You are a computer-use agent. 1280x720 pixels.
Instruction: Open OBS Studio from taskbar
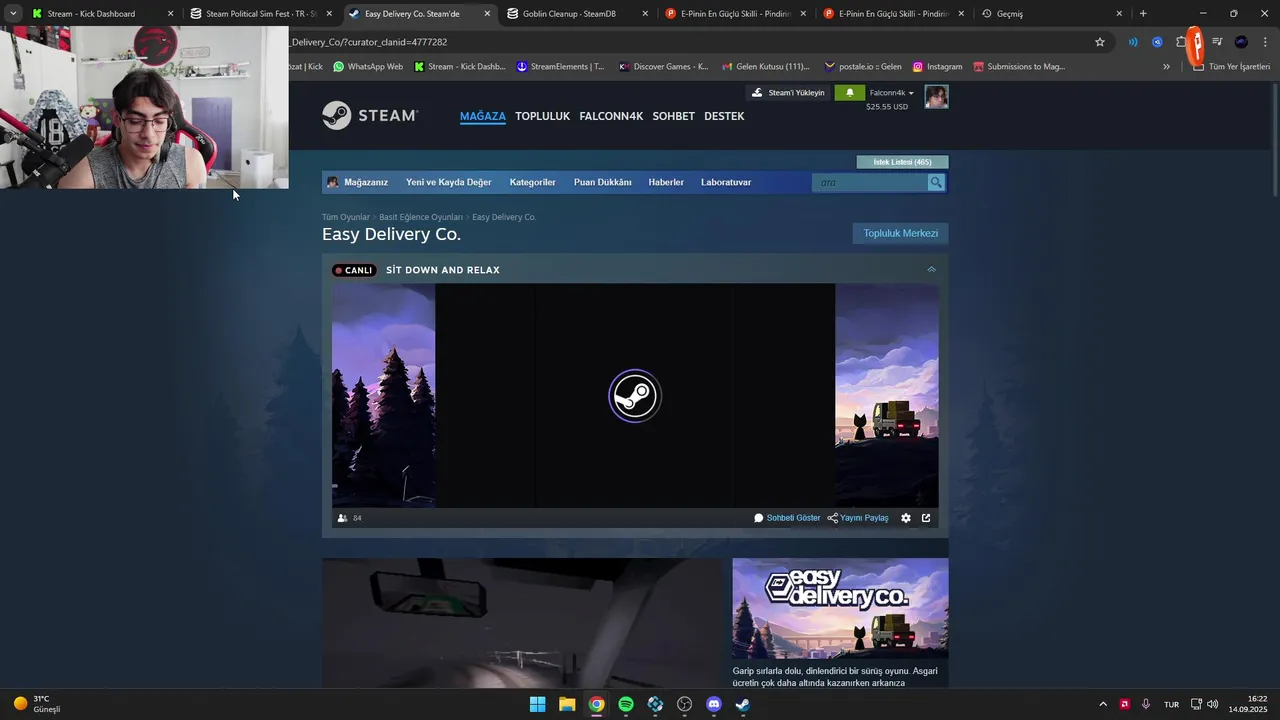(684, 704)
